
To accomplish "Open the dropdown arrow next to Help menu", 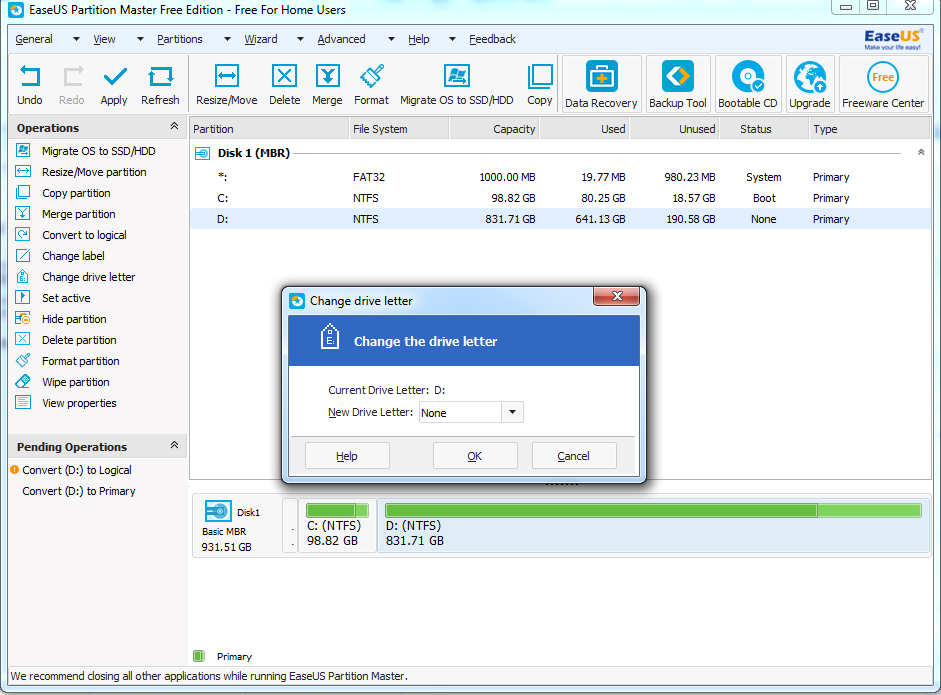I will pyautogui.click(x=452, y=39).
